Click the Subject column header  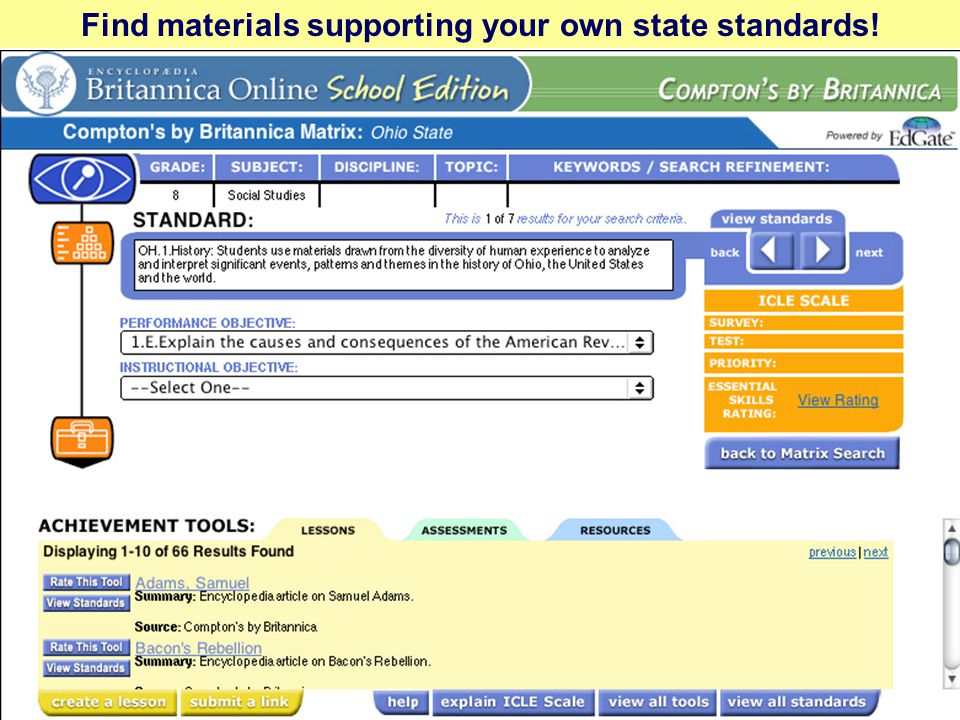coord(266,167)
